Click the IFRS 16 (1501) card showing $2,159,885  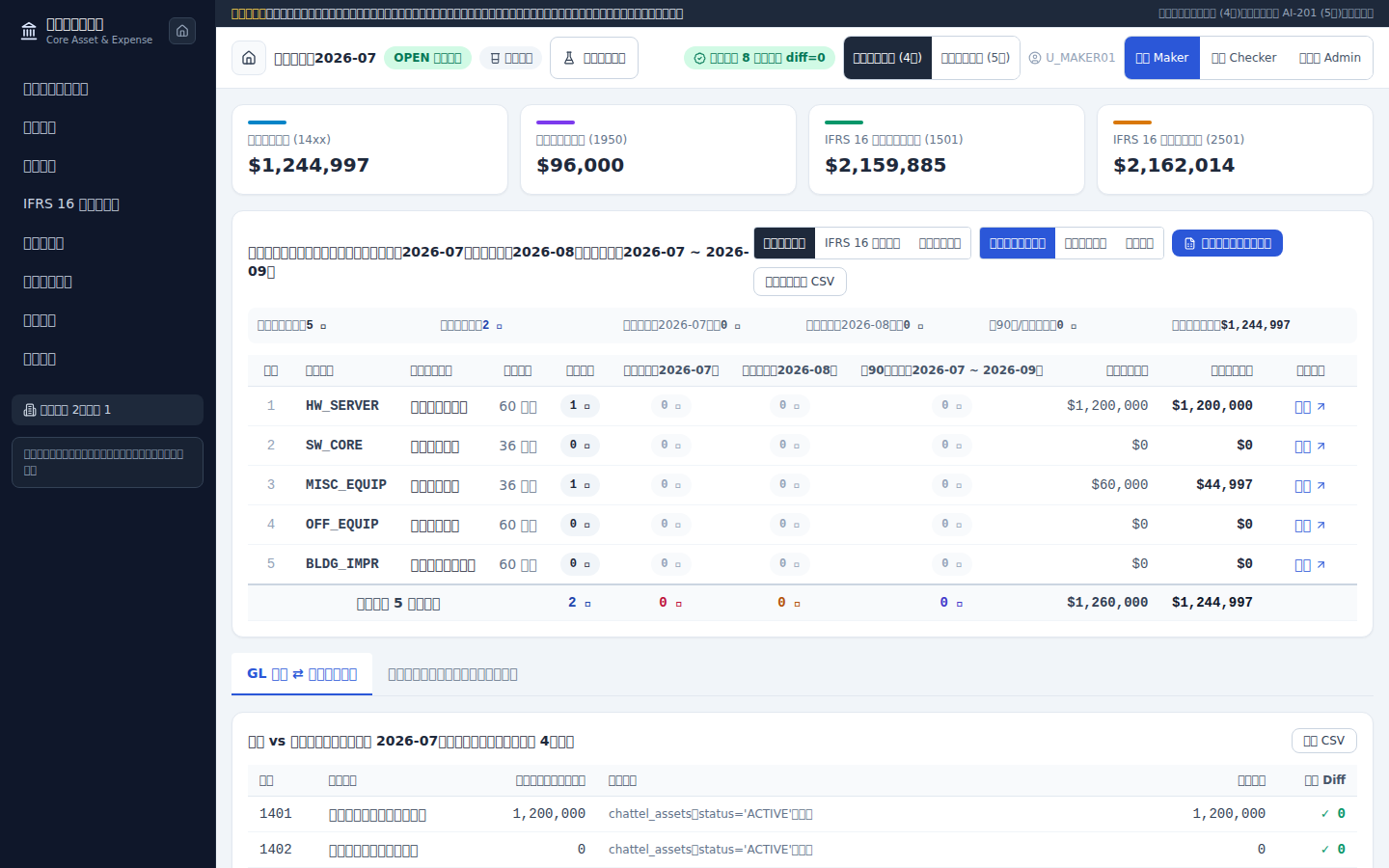pos(946,149)
